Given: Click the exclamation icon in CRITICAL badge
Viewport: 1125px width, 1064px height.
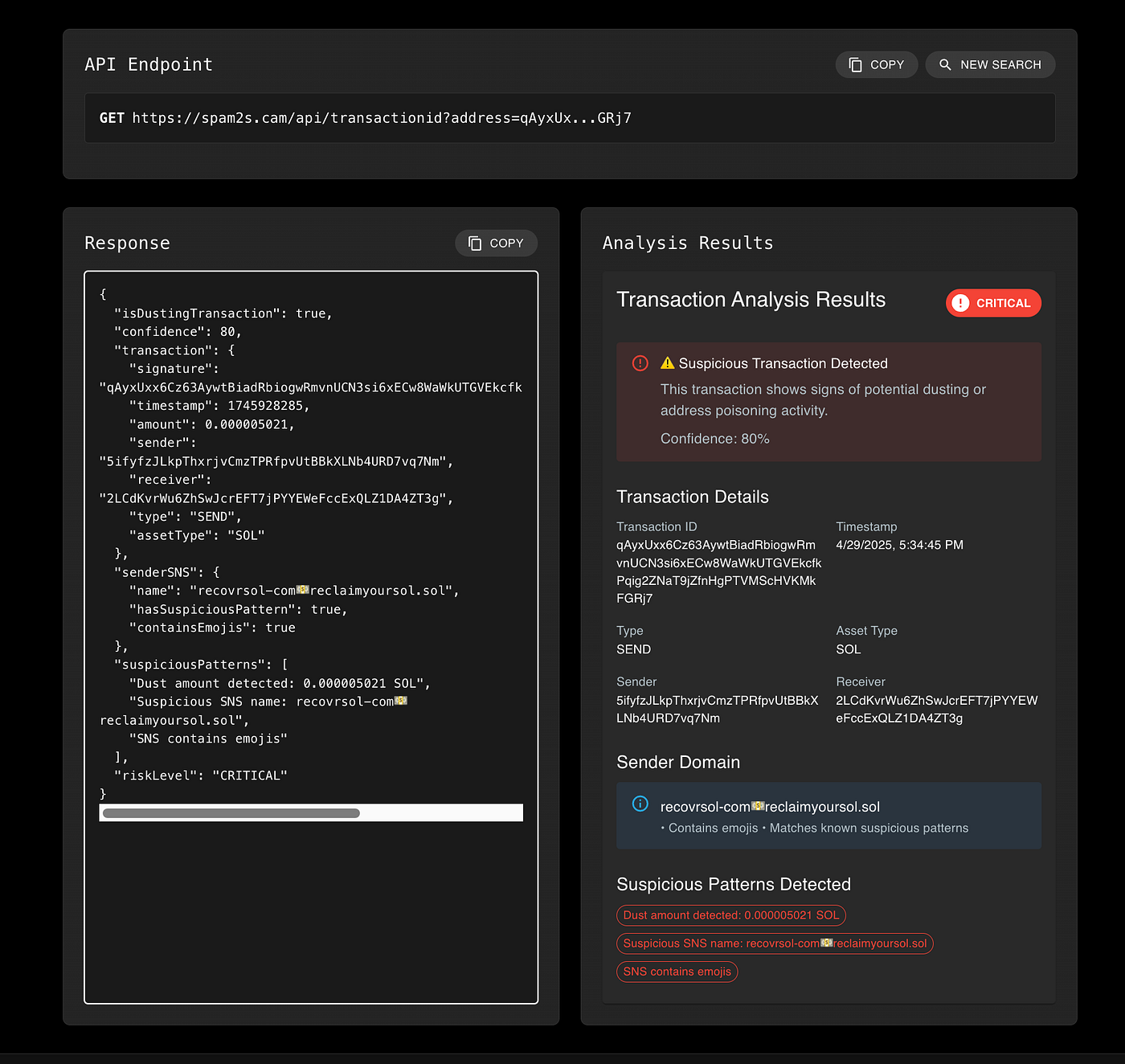Looking at the screenshot, I should (x=960, y=303).
